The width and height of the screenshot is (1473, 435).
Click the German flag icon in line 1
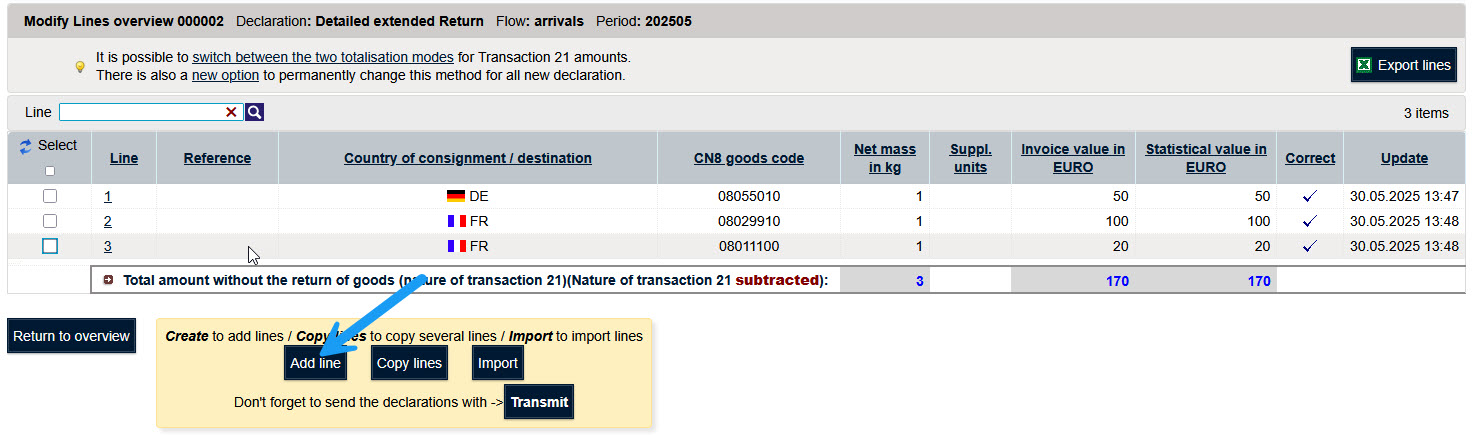(456, 196)
